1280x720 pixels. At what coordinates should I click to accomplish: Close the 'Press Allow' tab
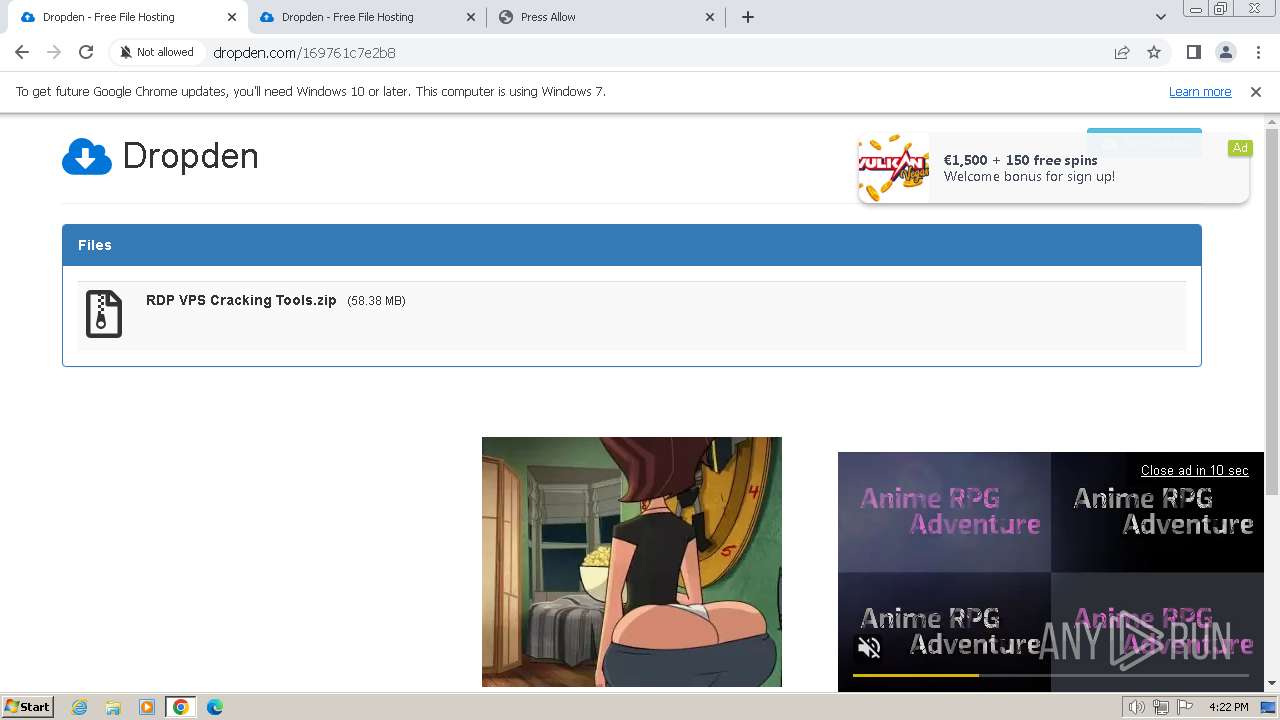[710, 17]
